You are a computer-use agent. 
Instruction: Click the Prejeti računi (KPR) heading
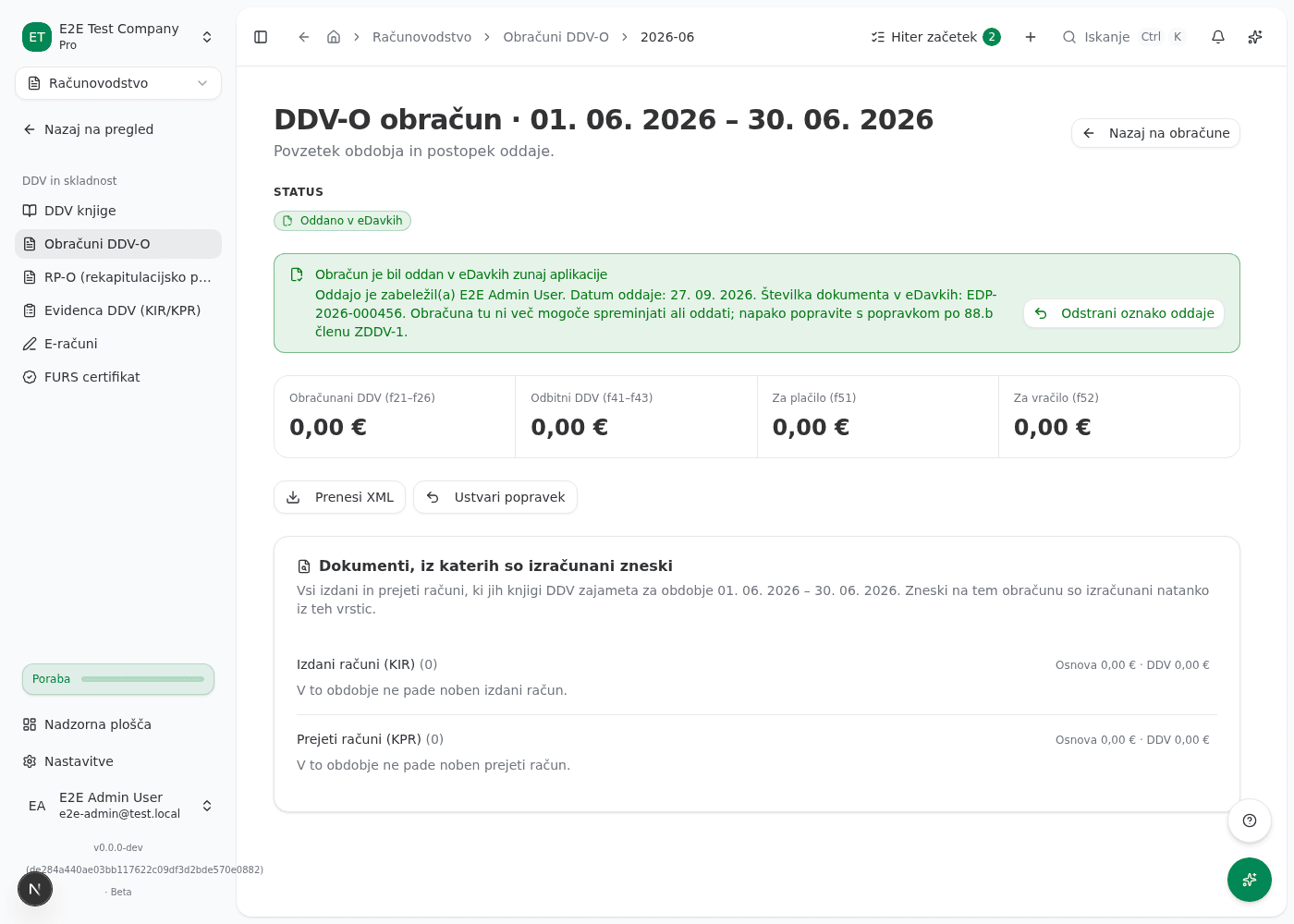pyautogui.click(x=359, y=739)
